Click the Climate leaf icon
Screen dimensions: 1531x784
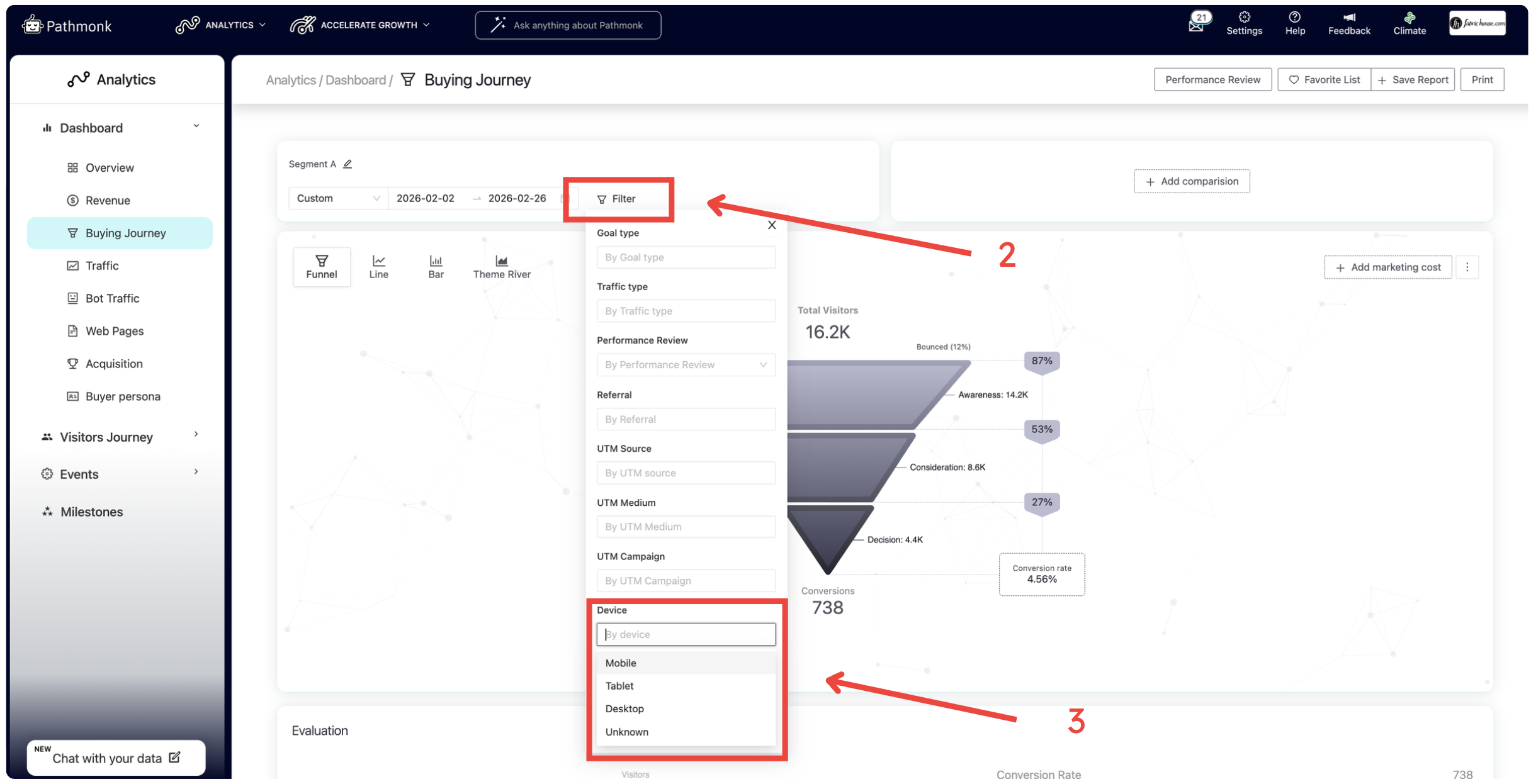tap(1409, 18)
